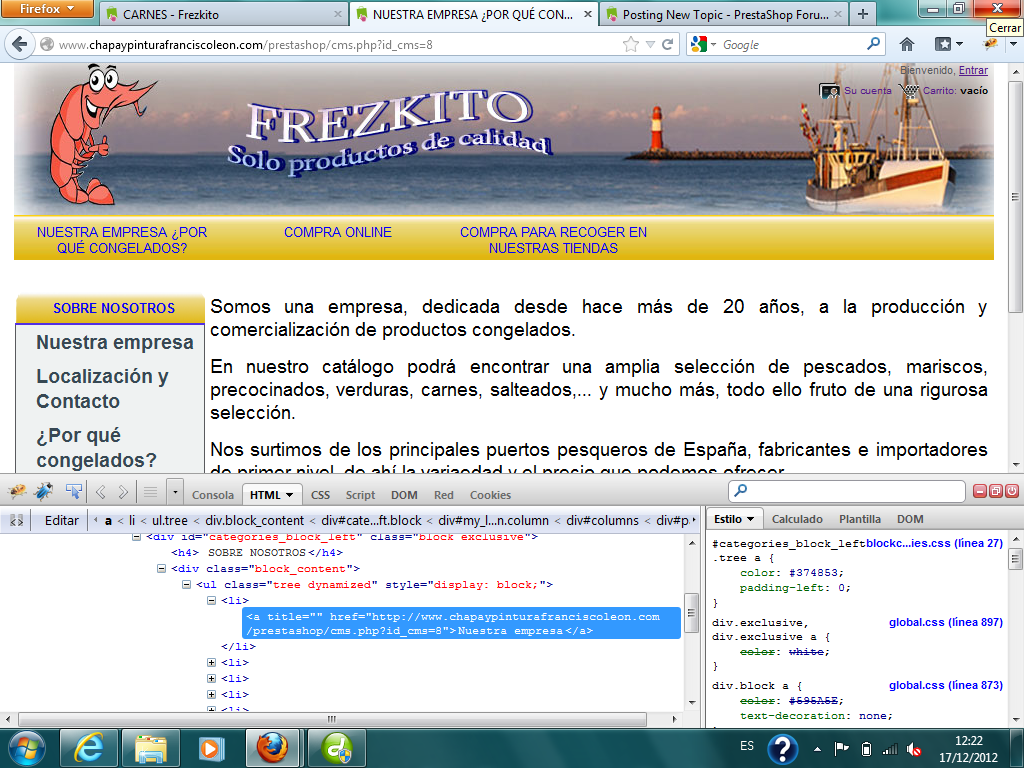Expand the third li node
This screenshot has height=768, width=1024.
pos(211,679)
